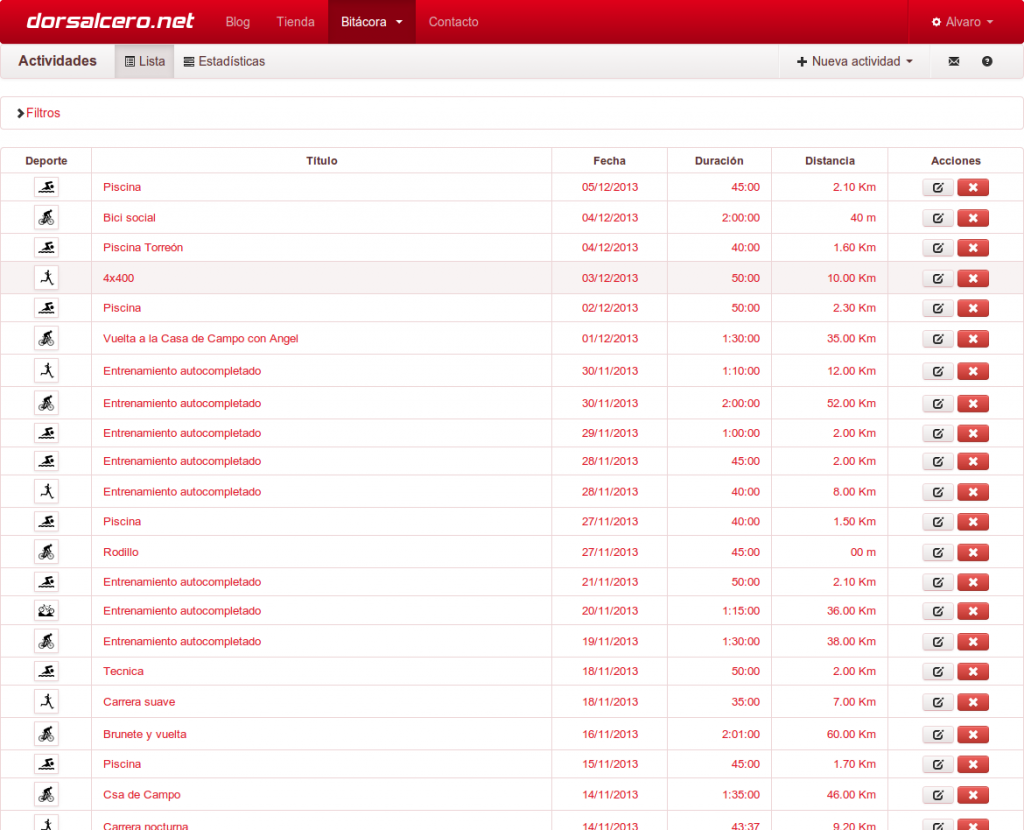
Task: Delete the Entrenamiento autocompletado from 21/11/2013
Action: (x=972, y=583)
